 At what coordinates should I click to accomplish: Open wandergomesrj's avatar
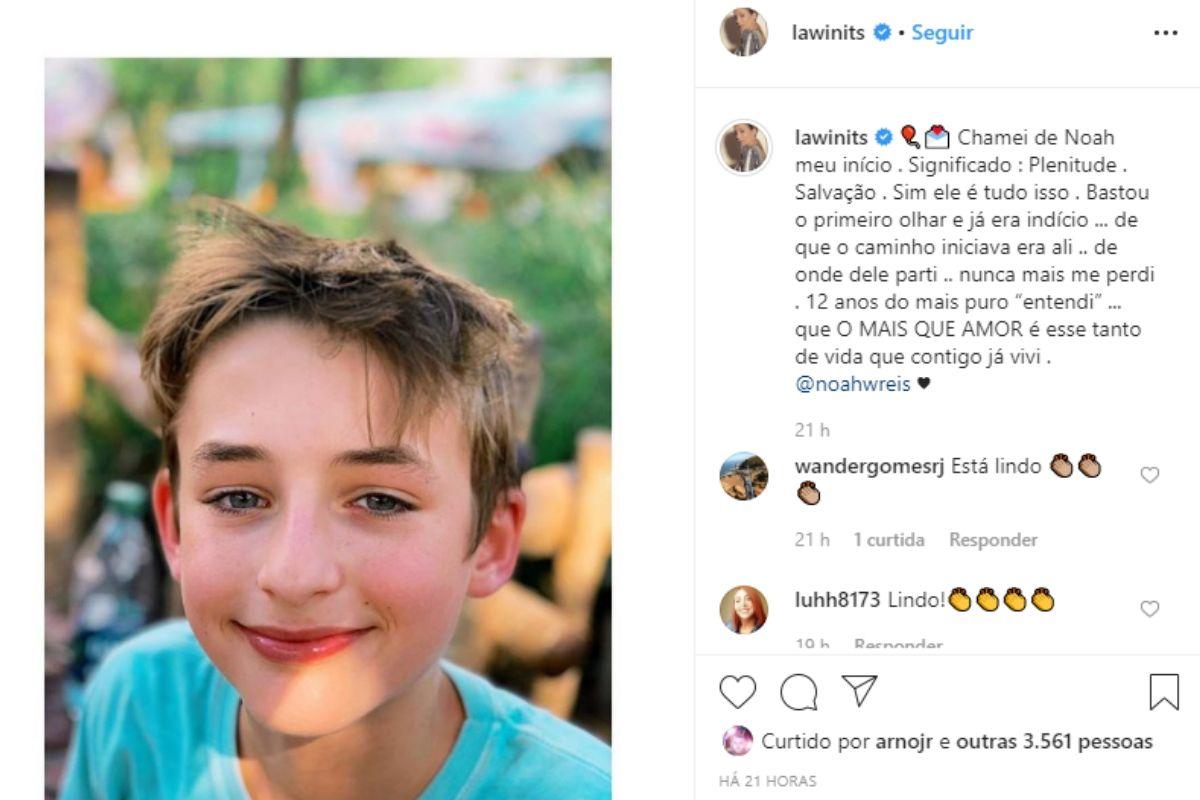click(744, 476)
